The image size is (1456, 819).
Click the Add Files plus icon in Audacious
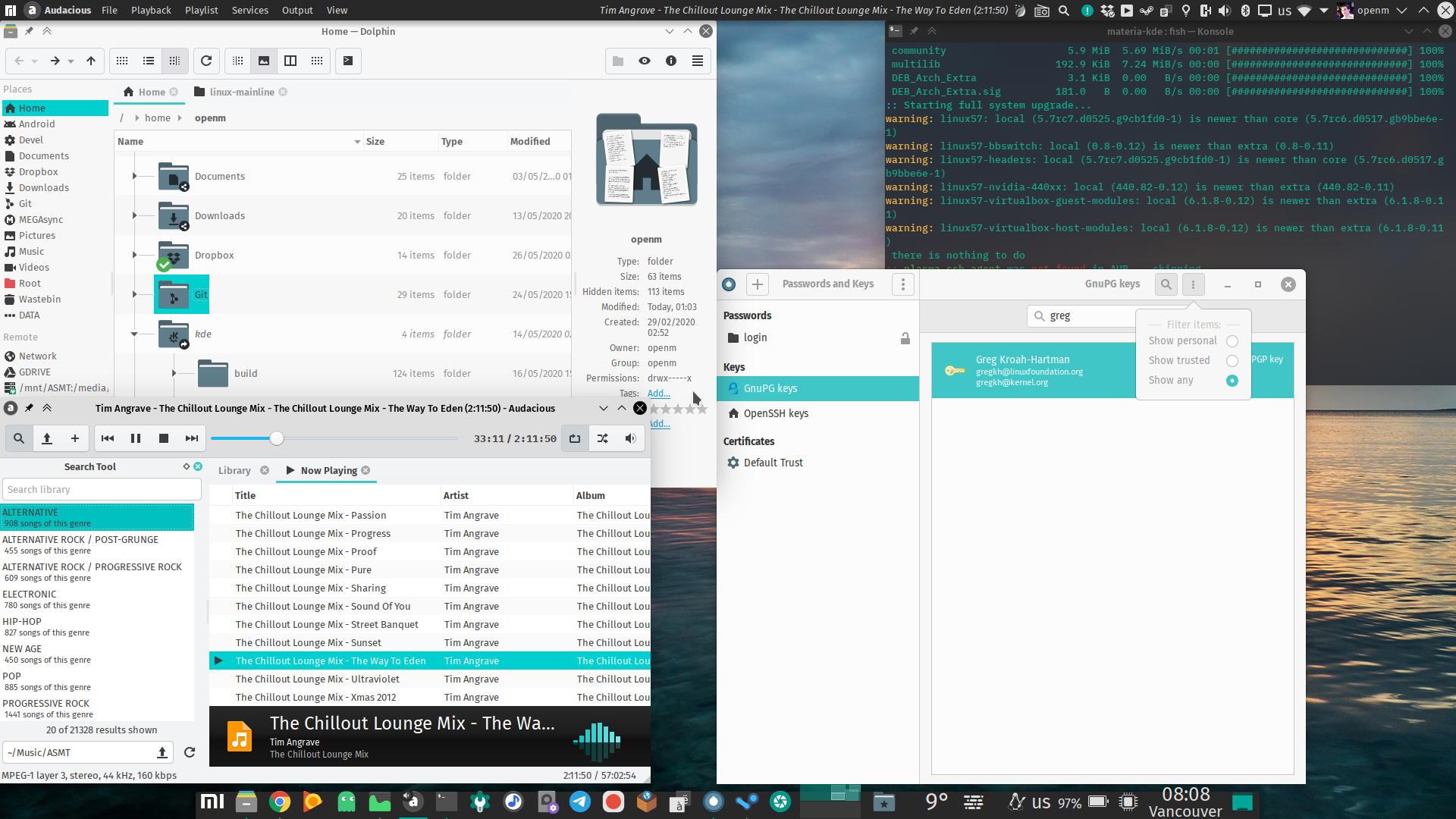coord(75,438)
